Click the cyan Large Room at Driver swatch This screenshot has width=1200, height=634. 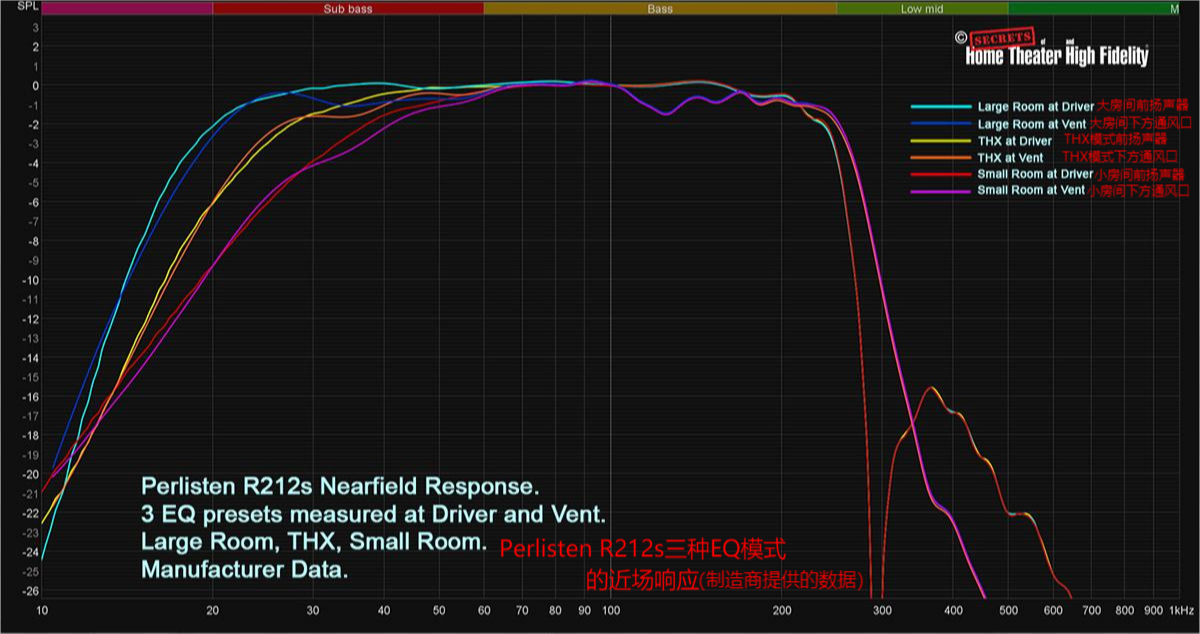point(940,106)
